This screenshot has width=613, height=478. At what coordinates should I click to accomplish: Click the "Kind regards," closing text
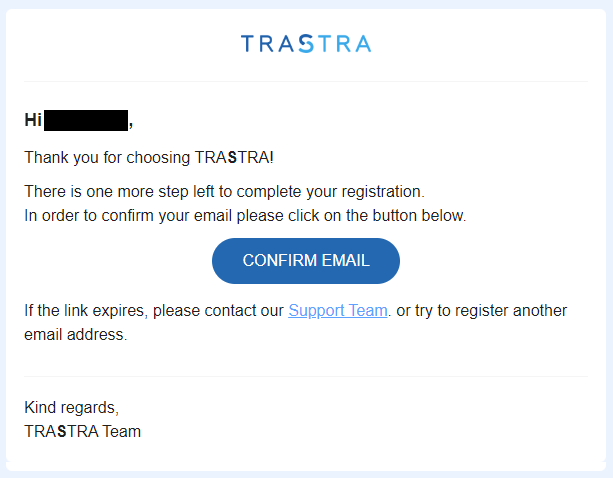[x=72, y=408]
